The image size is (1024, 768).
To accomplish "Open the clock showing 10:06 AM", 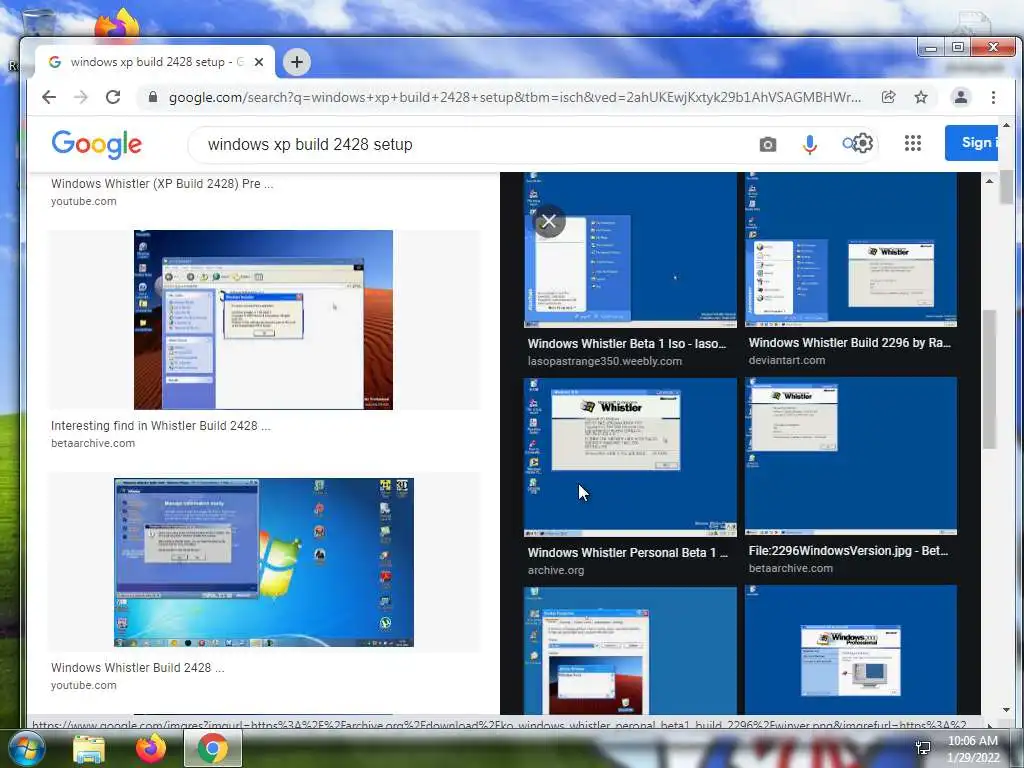I will tap(973, 749).
